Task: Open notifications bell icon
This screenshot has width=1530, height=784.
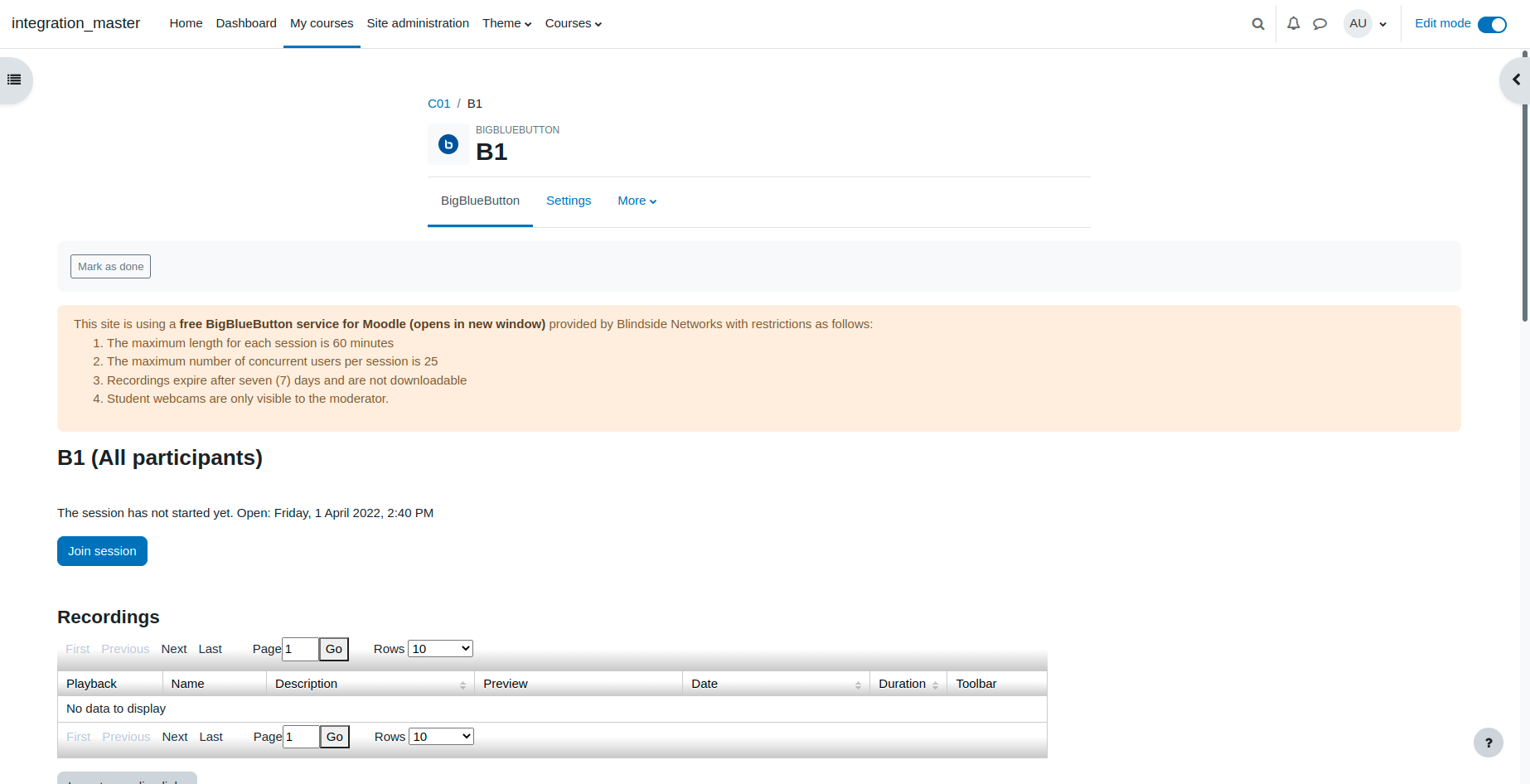Action: [1293, 24]
